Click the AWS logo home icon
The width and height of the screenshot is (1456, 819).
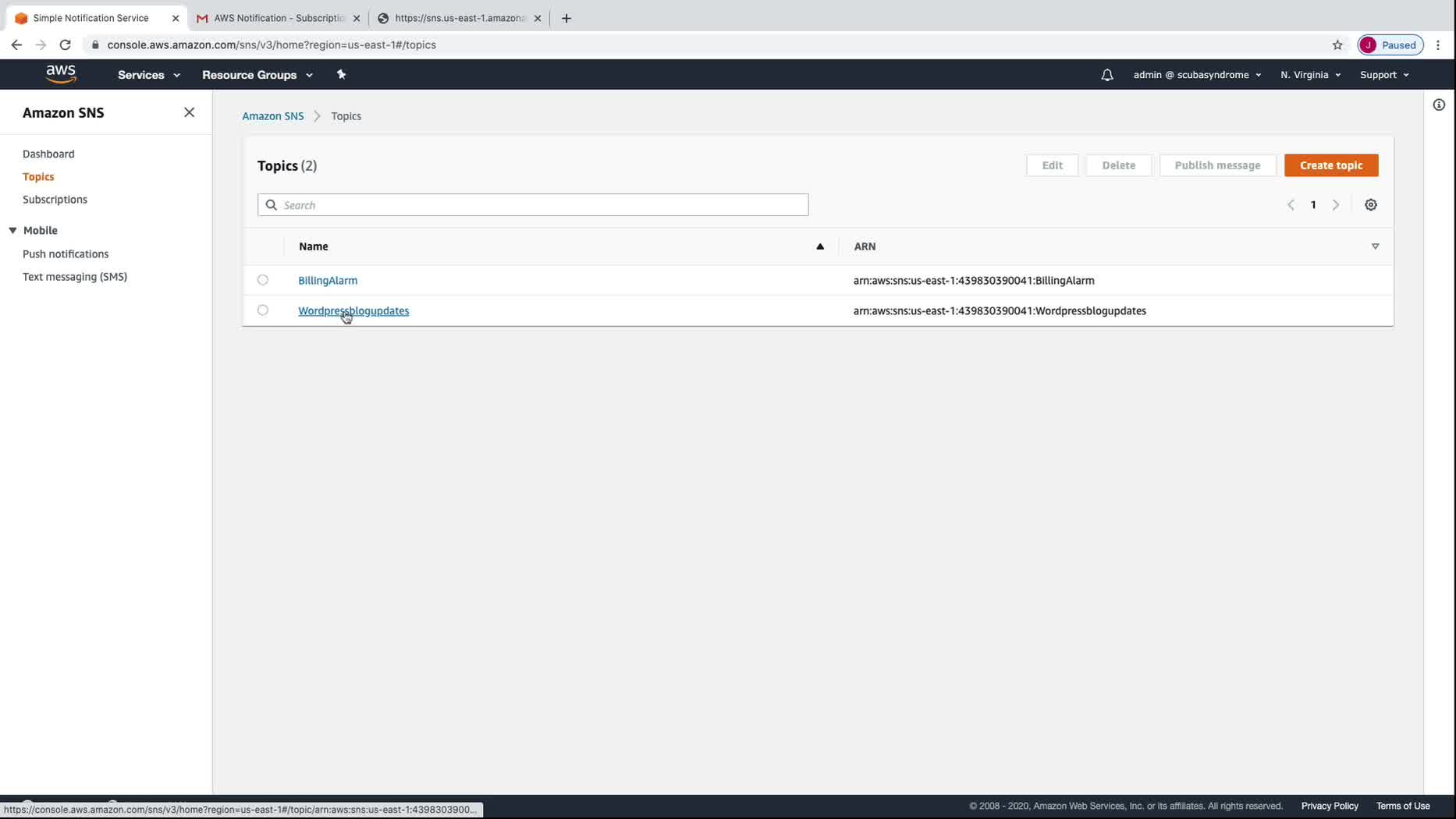pyautogui.click(x=61, y=74)
